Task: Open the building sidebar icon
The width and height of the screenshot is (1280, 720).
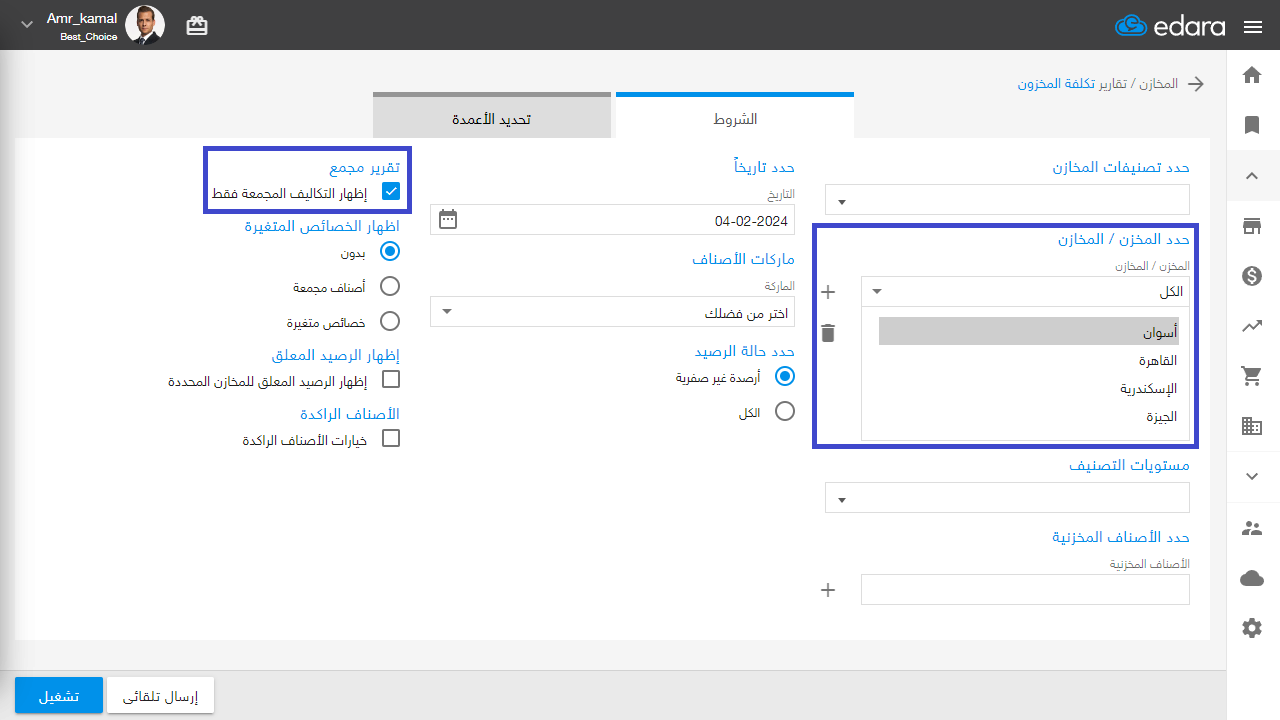Action: coord(1252,427)
